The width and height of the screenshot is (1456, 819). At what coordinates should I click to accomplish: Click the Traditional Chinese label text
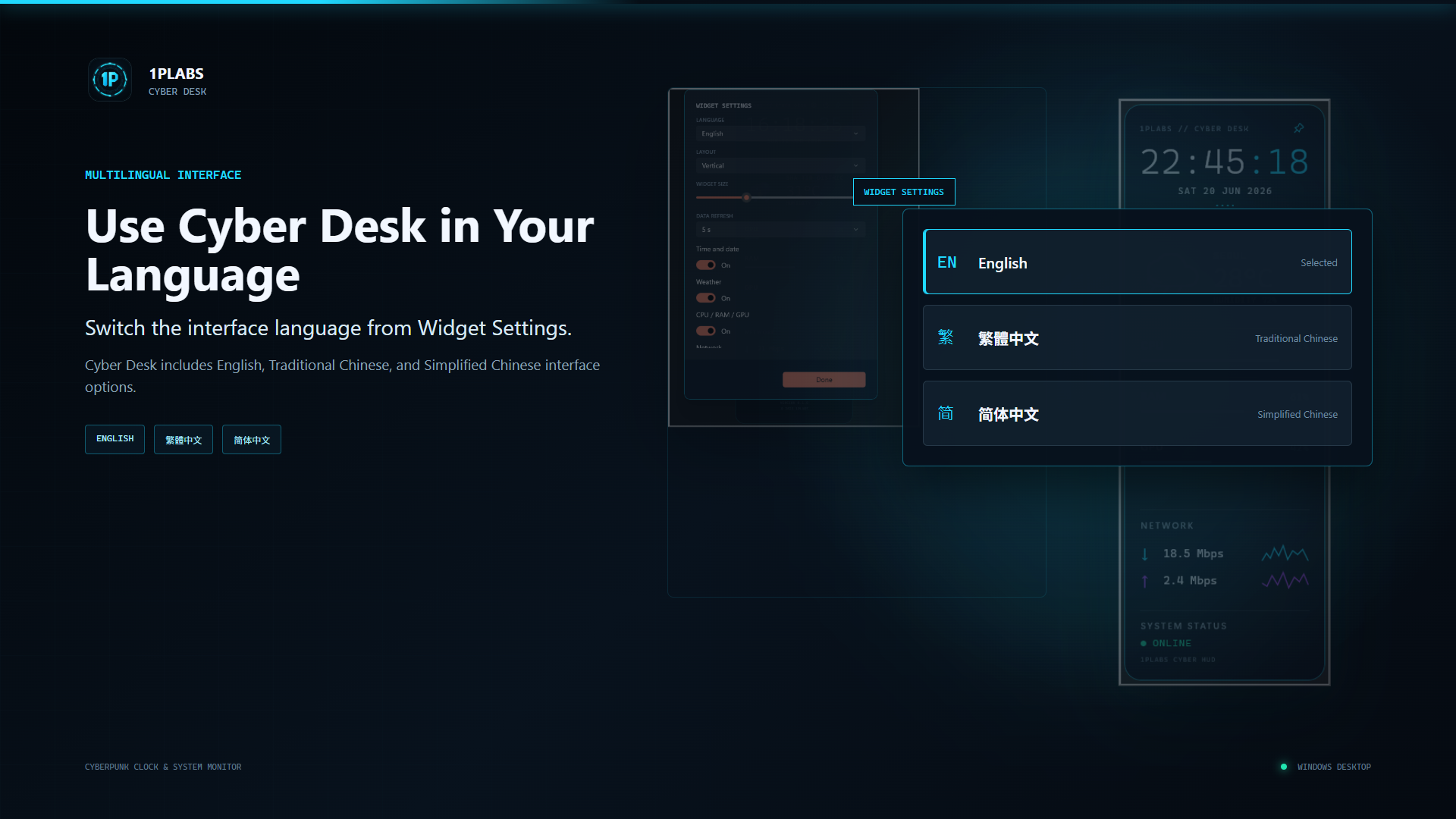click(x=1296, y=338)
